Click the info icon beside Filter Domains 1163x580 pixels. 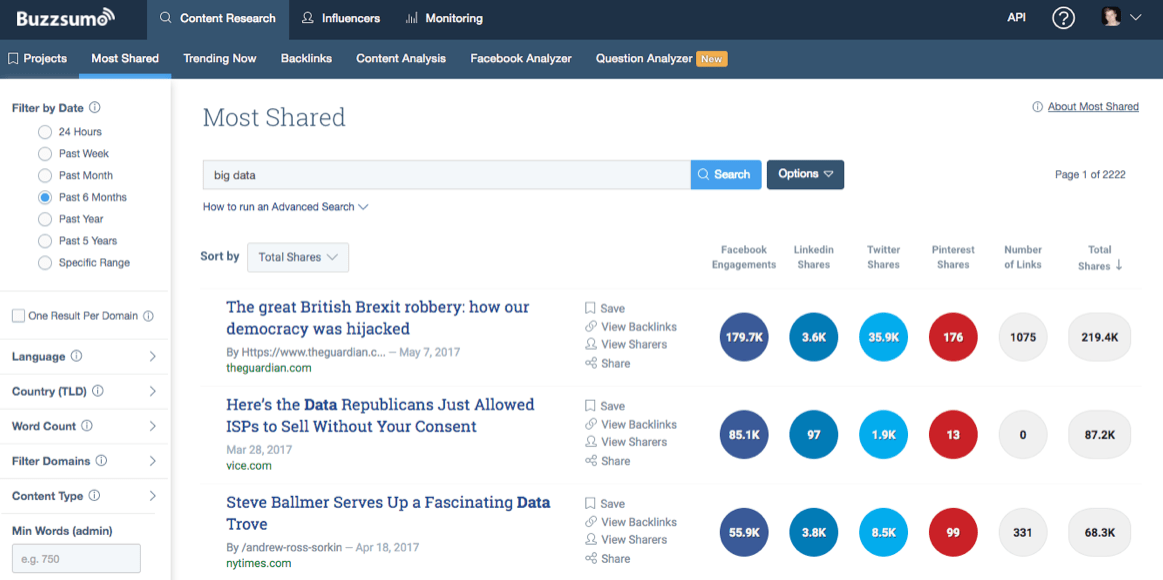pyautogui.click(x=102, y=461)
